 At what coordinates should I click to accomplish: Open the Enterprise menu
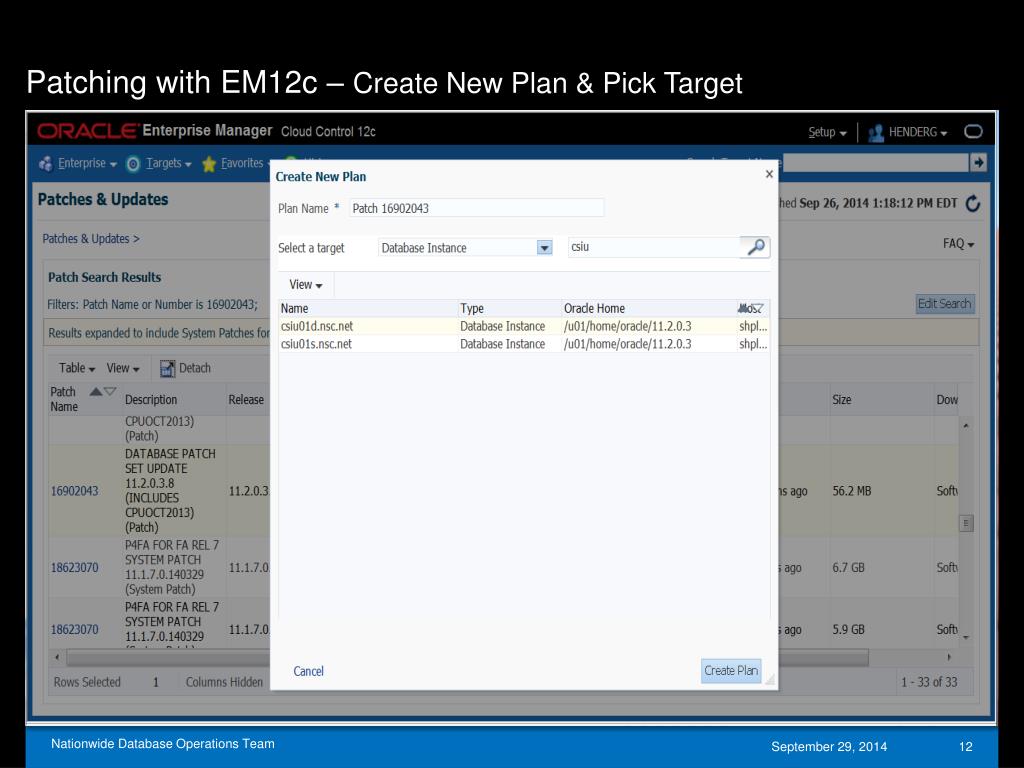tap(87, 163)
